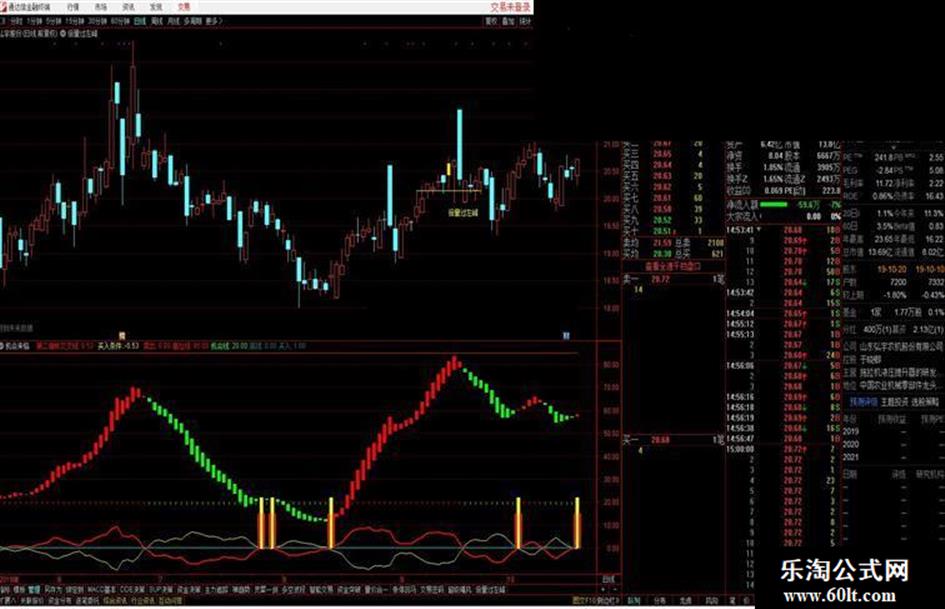Viewport: 945px width, 609px height.
Task: Select the 主题投资 tab
Action: point(894,402)
